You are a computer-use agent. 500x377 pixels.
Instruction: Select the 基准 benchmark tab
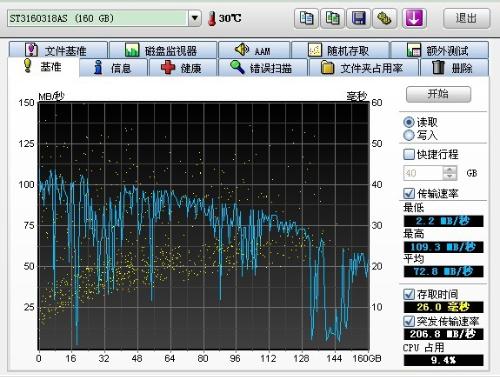(x=43, y=67)
